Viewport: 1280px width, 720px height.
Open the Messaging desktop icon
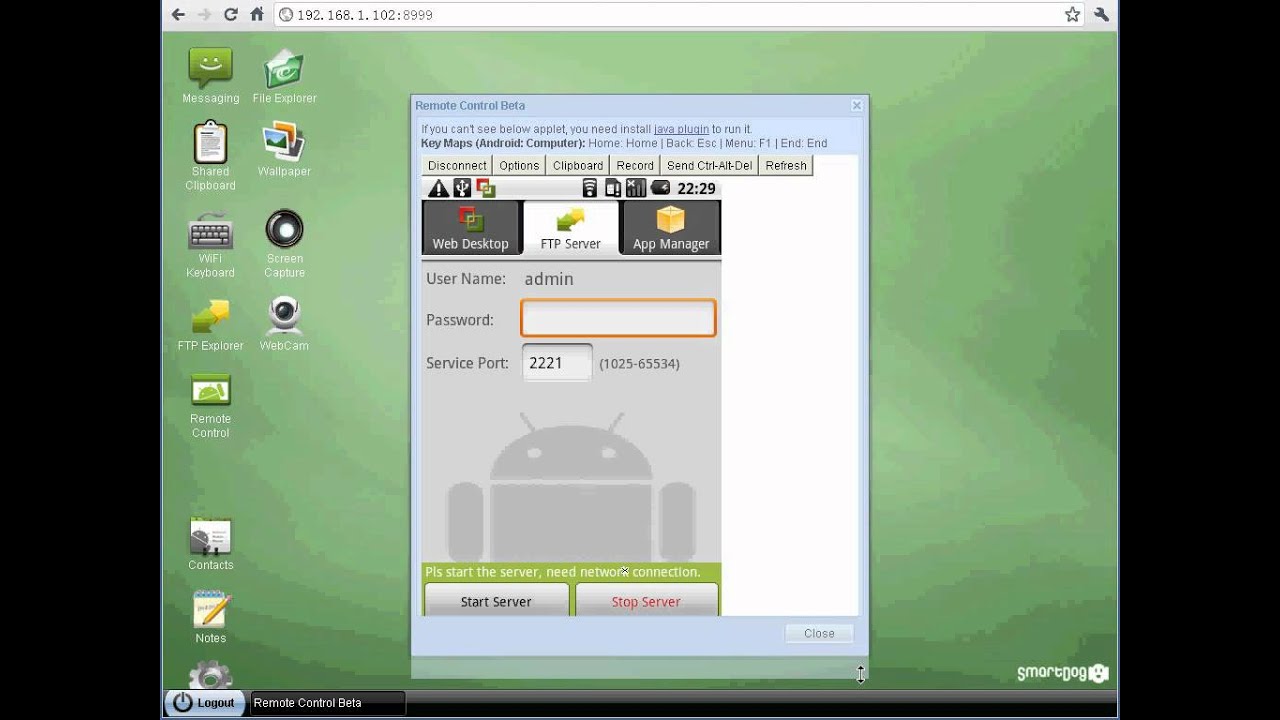point(210,76)
